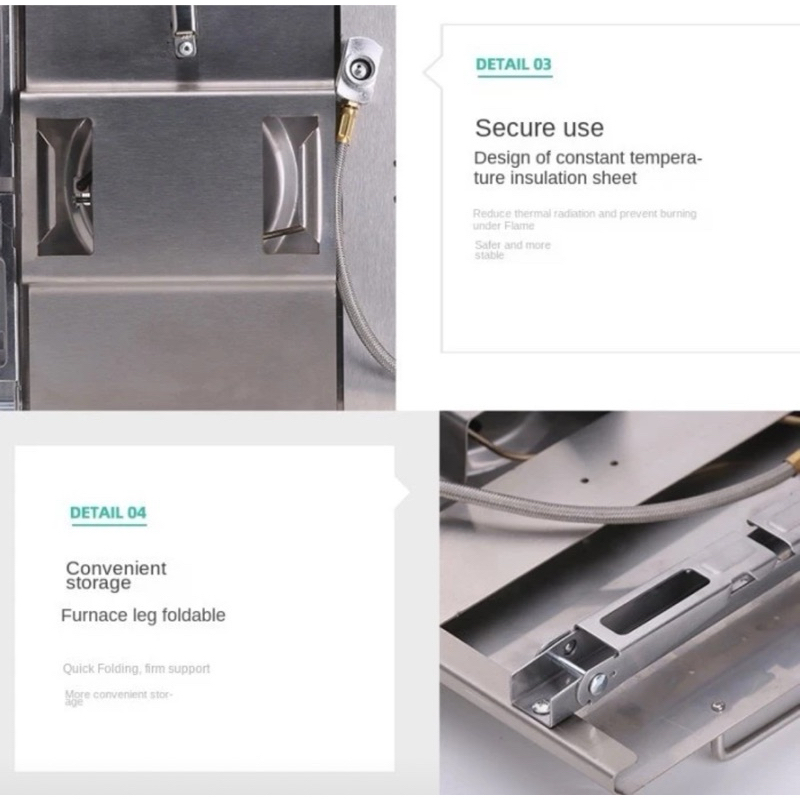800x800 pixels.
Task: Click 'Design of constant temperature insulation sheet' text
Action: click(588, 168)
